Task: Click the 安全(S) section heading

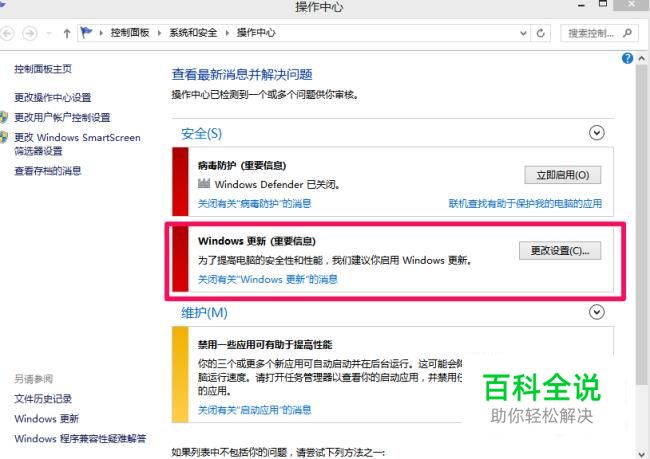Action: tap(201, 134)
